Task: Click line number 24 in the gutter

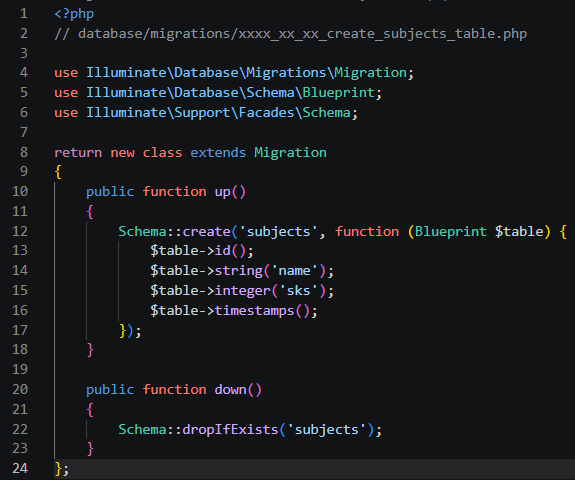Action: point(20,469)
